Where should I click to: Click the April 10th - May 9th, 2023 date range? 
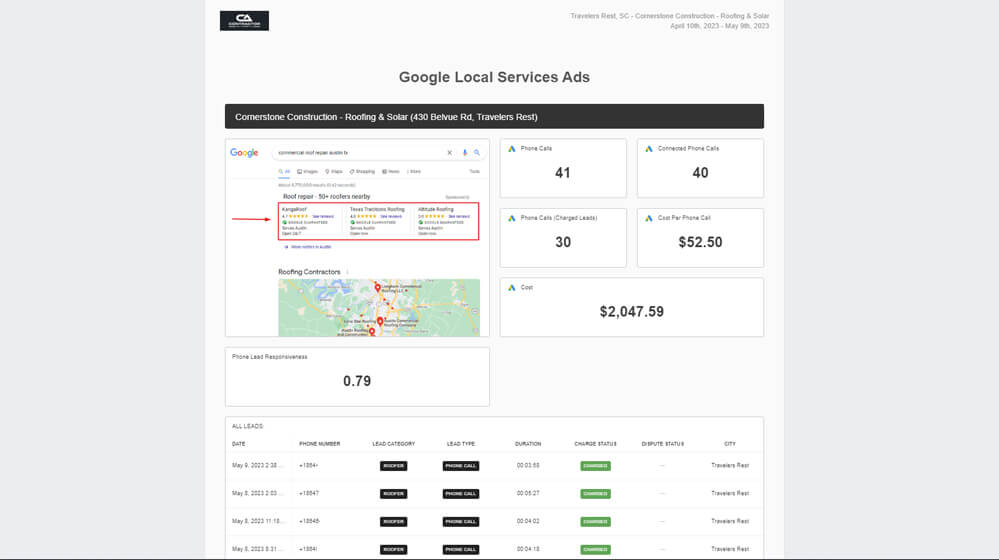click(x=719, y=26)
